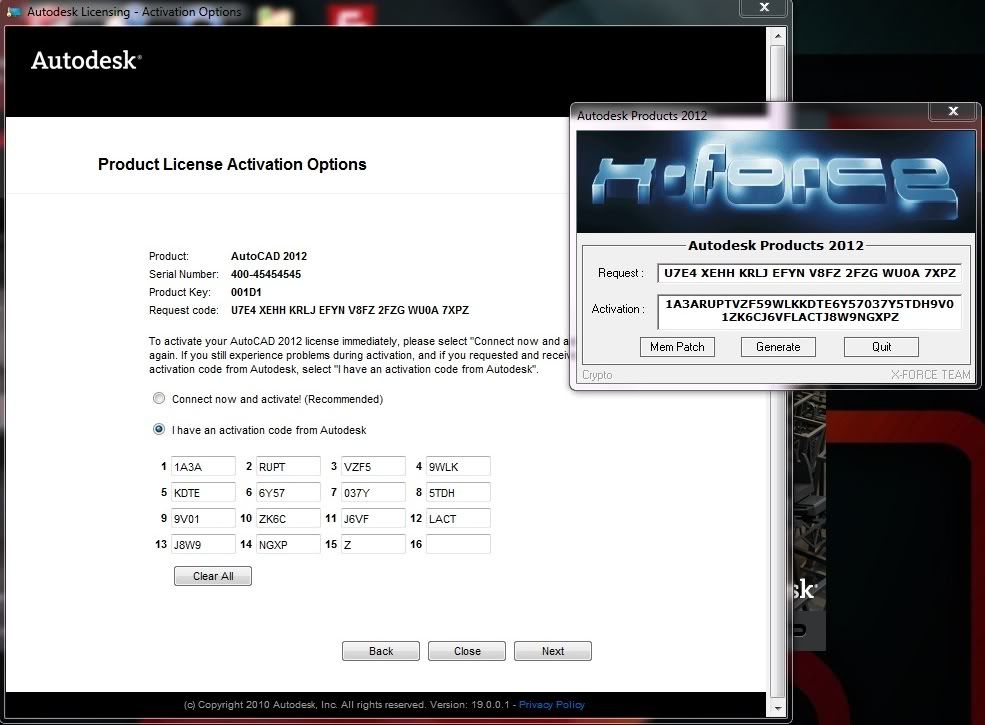Click the Mem Patch button
Screen dimensions: 985x725
[x=677, y=347]
